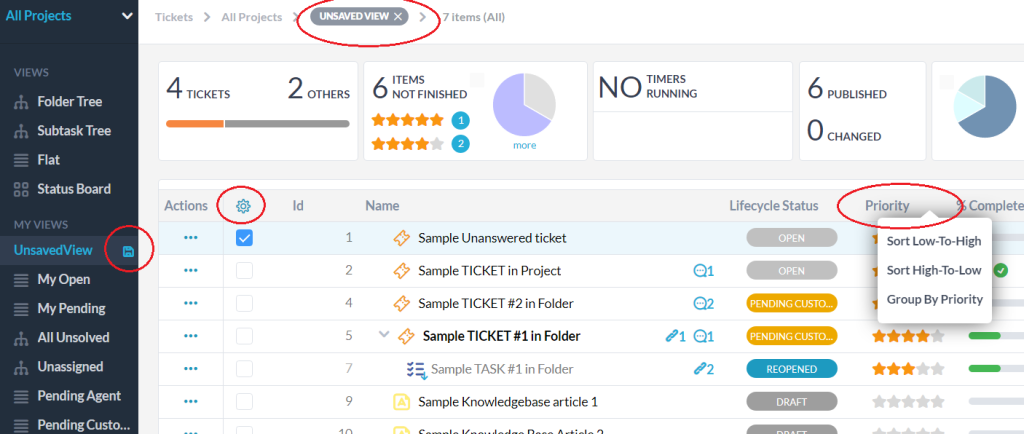
Task: Click the Folder Tree view icon
Action: (x=20, y=102)
